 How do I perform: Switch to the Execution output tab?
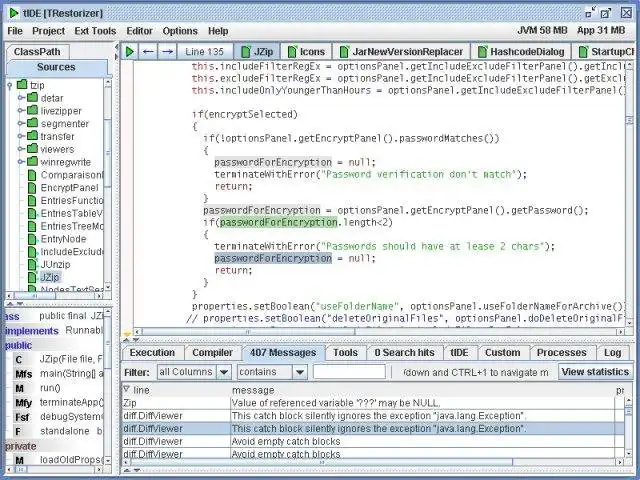click(152, 352)
